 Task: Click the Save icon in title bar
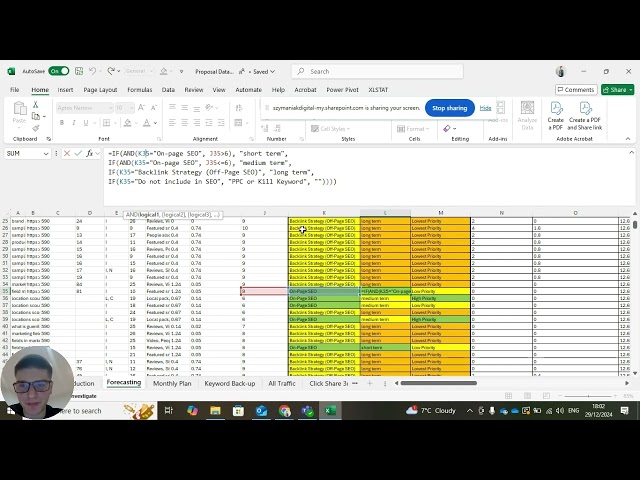point(79,71)
